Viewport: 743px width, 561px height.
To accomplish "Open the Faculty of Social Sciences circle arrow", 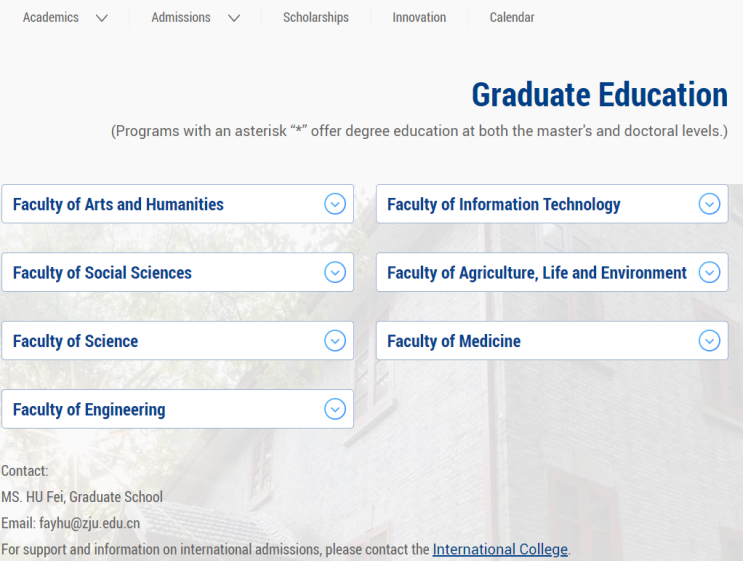I will point(335,272).
